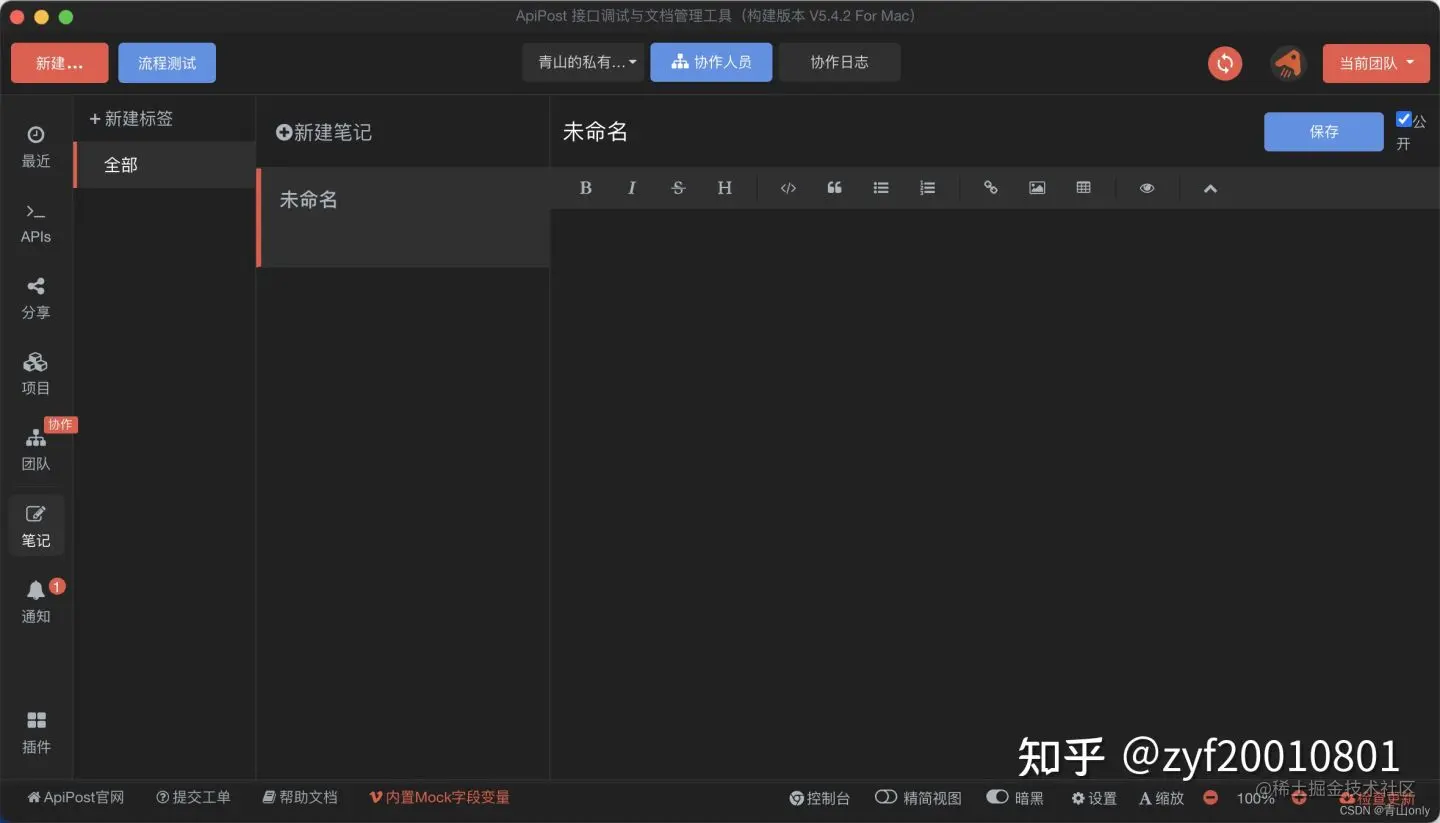The width and height of the screenshot is (1440, 823).
Task: Open the 当前团队 team dropdown
Action: pyautogui.click(x=1375, y=63)
